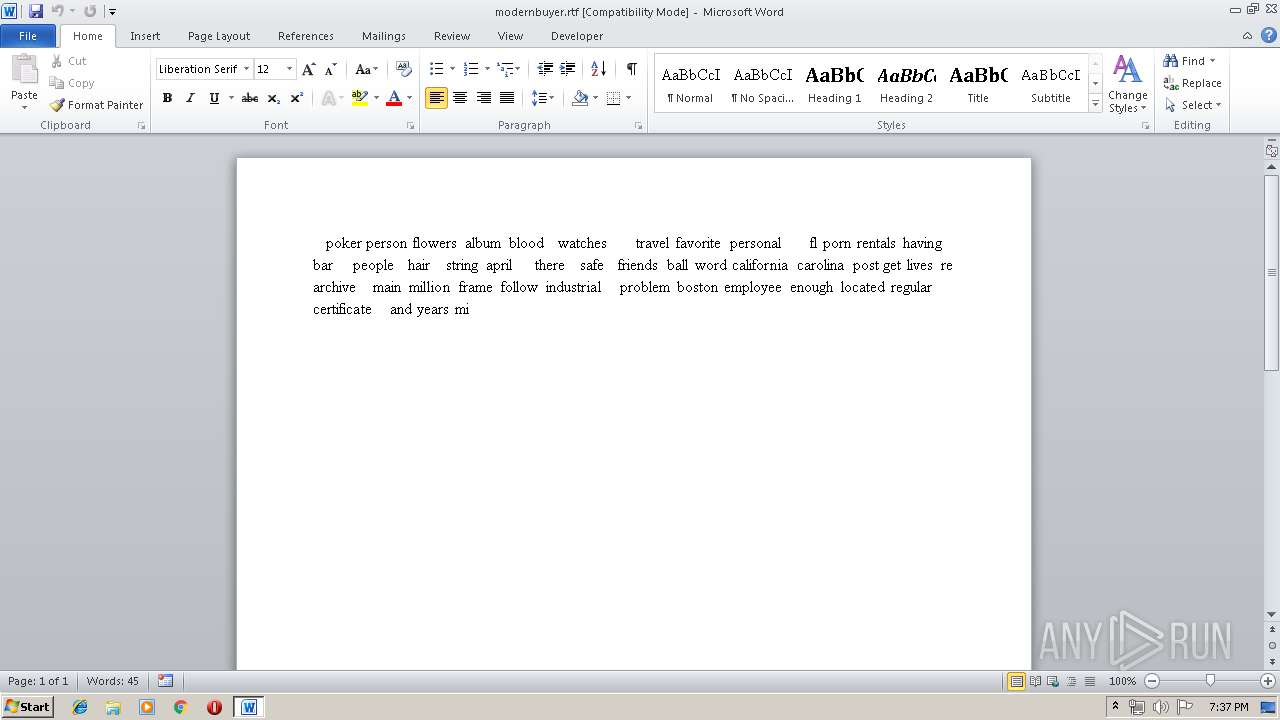Select the Cut scissors icon

tap(57, 61)
